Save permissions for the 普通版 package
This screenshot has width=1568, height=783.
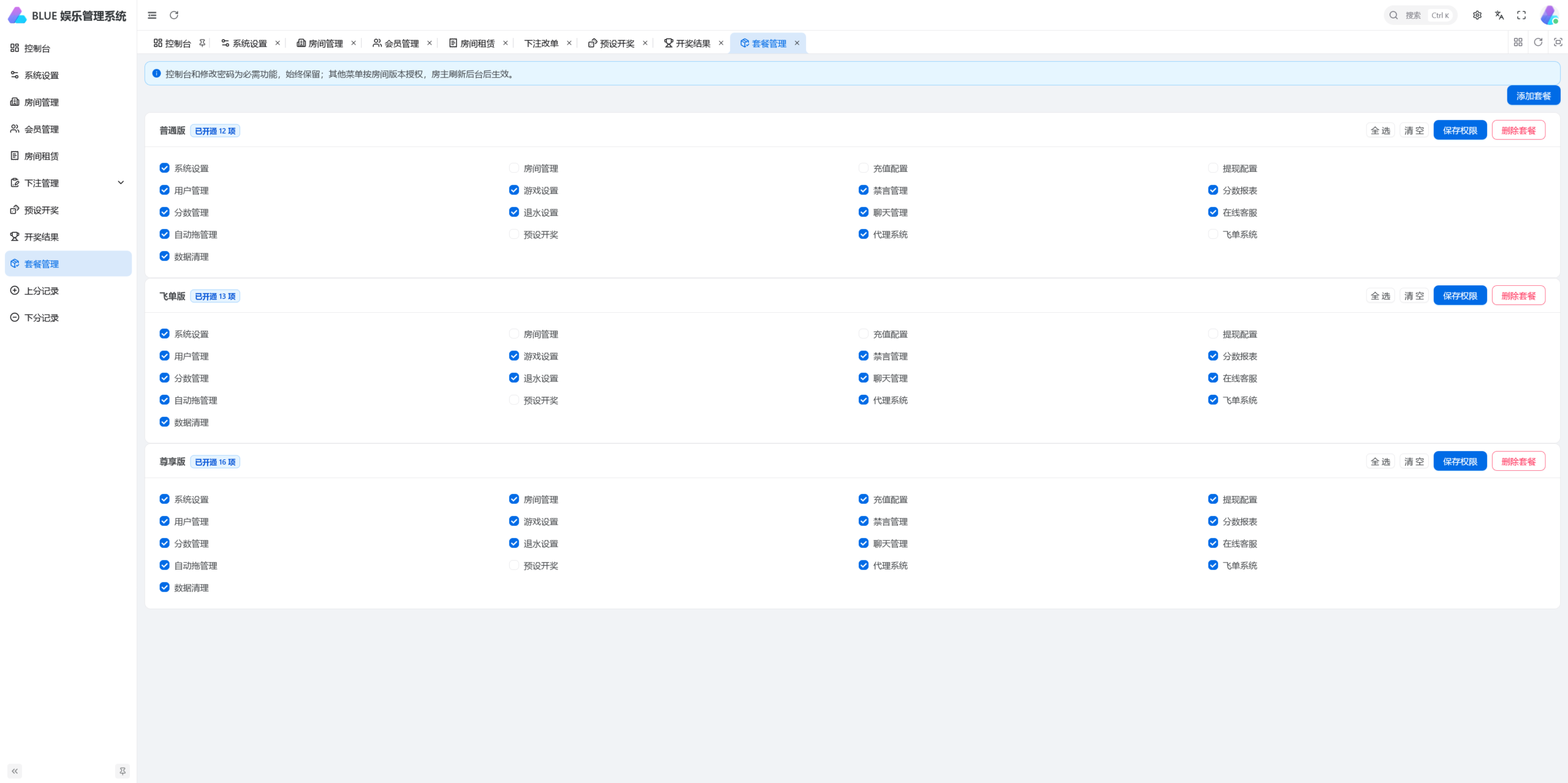click(x=1460, y=130)
